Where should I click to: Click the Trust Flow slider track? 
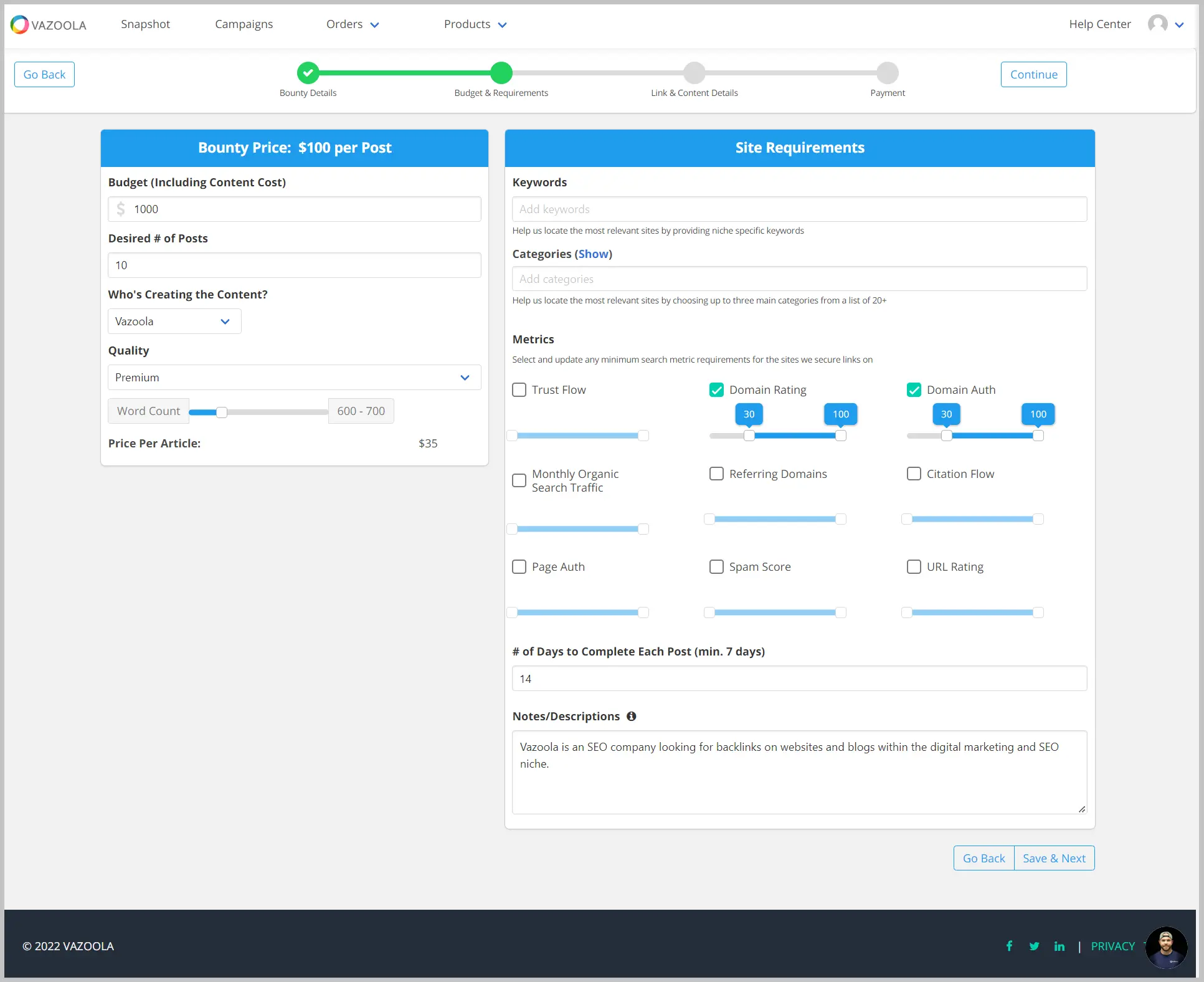(x=577, y=436)
